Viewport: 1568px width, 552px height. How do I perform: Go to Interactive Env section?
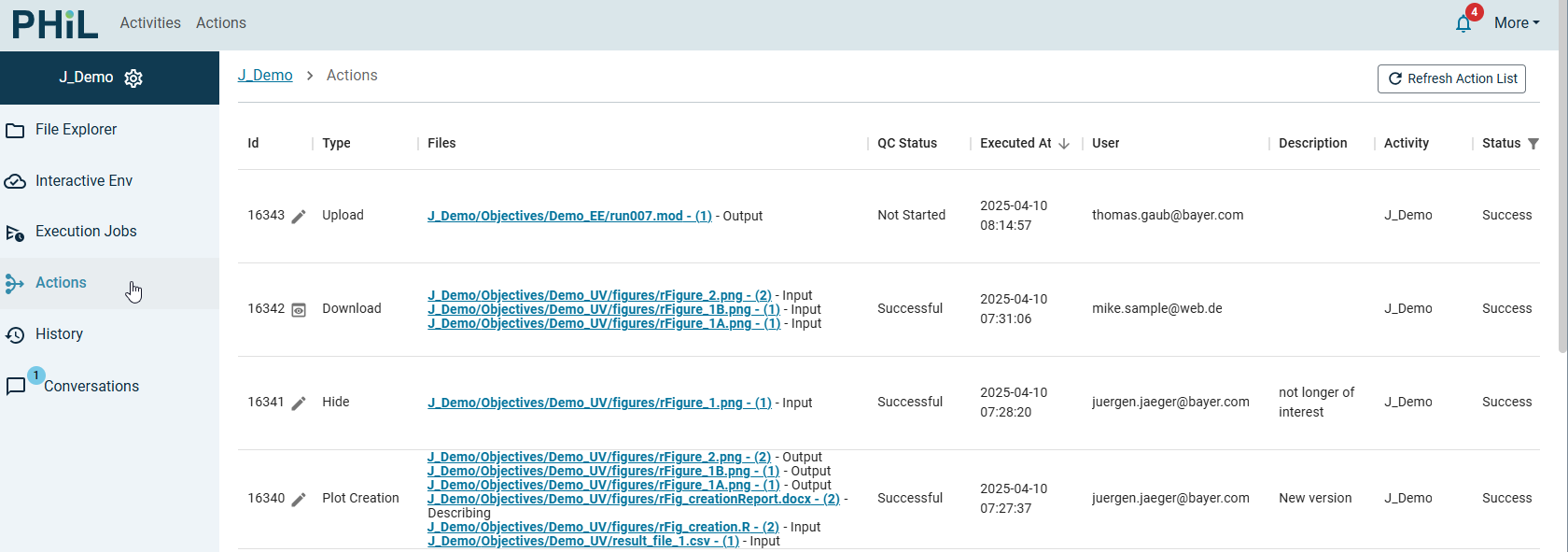[x=83, y=181]
